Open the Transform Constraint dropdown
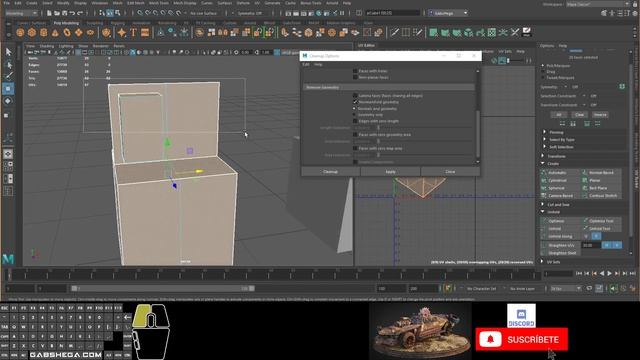The image size is (640, 360). (584, 105)
